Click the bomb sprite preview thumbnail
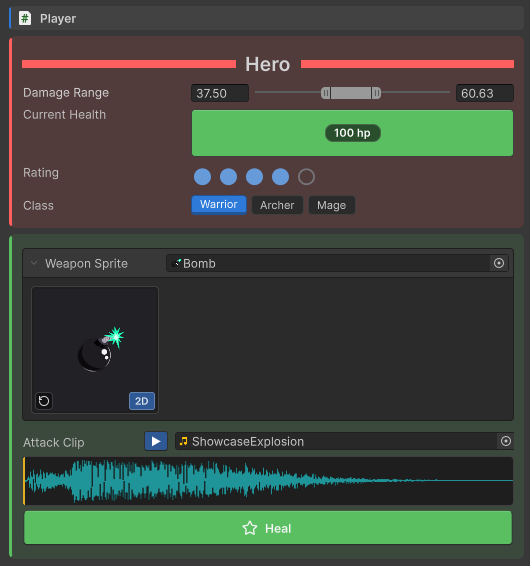The width and height of the screenshot is (530, 566). click(x=95, y=350)
